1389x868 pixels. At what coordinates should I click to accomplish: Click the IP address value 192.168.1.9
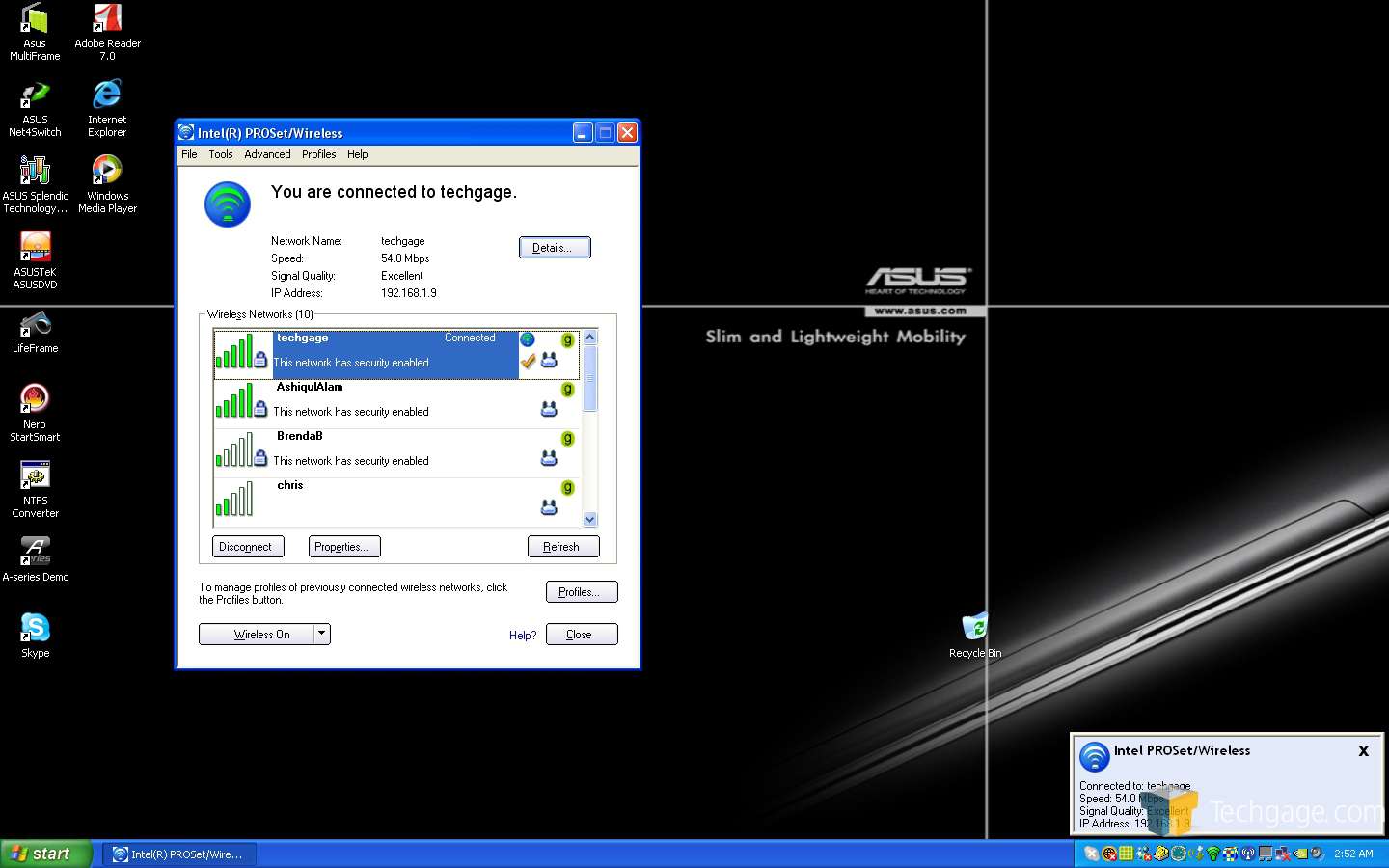[x=409, y=293]
